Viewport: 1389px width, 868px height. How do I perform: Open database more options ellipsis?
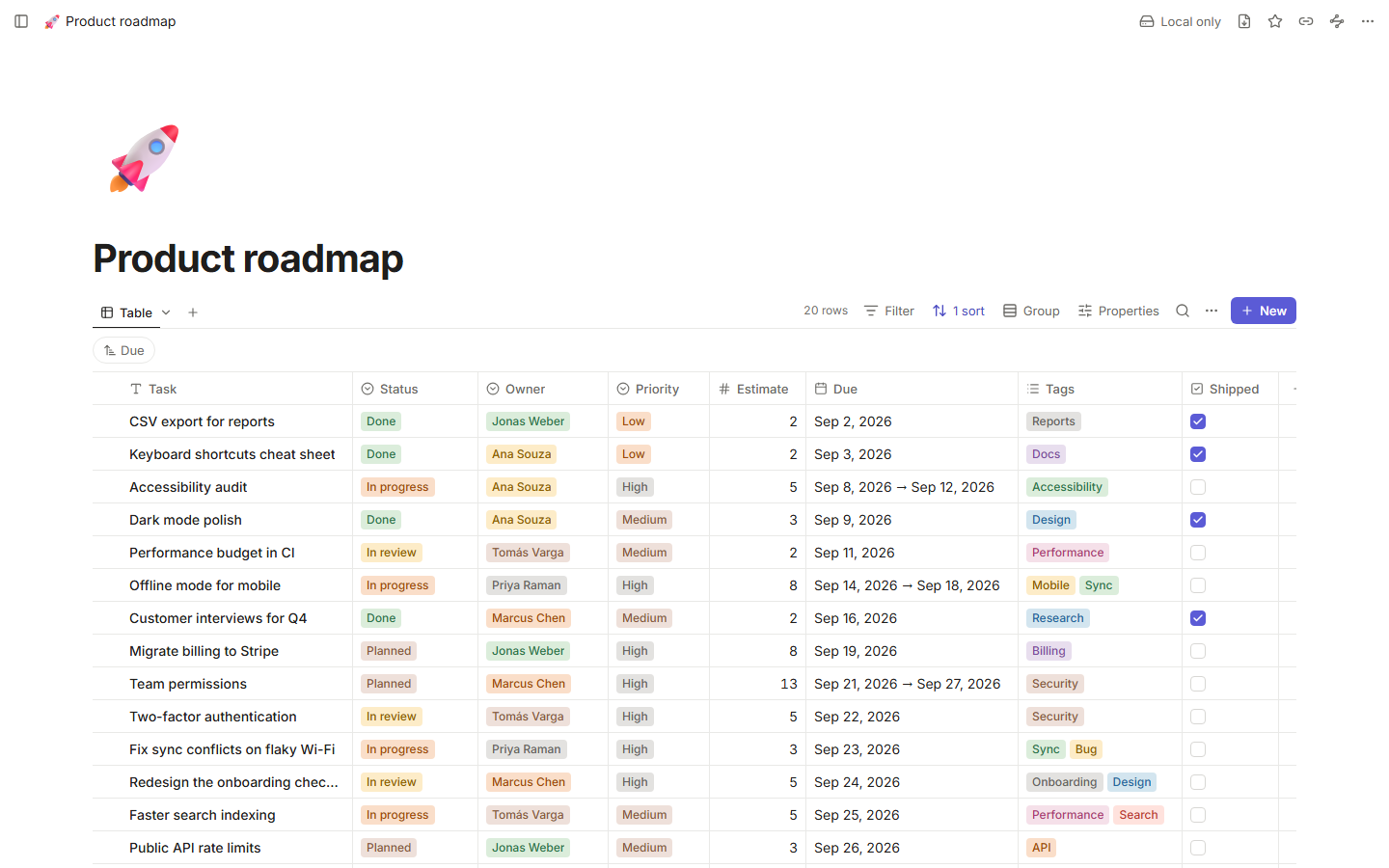(x=1212, y=311)
